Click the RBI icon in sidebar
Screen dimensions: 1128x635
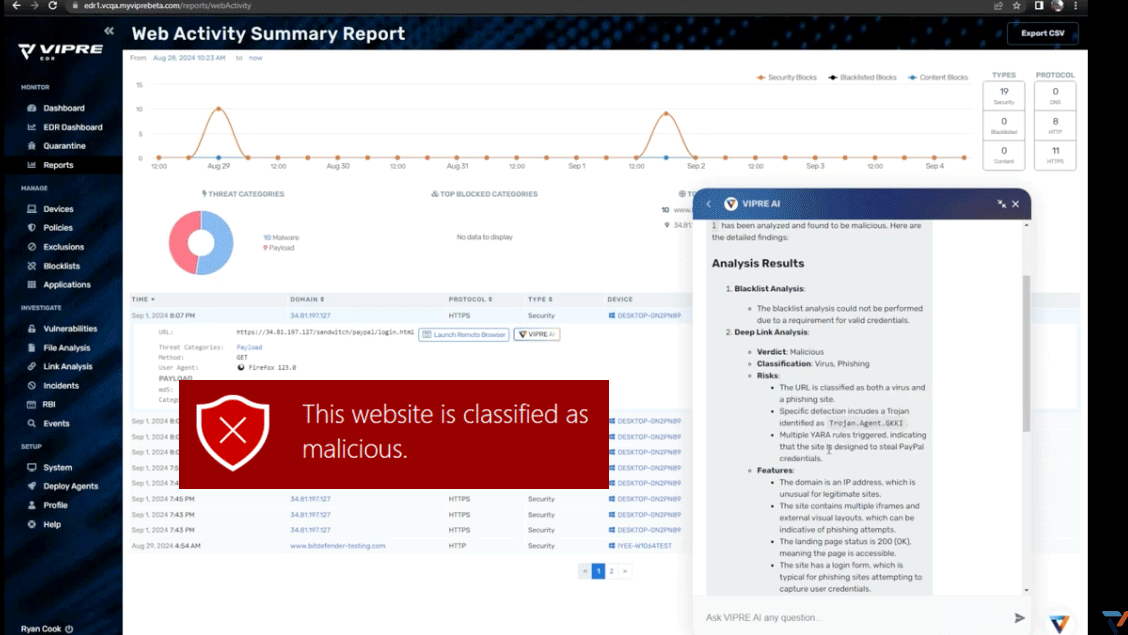coord(32,405)
